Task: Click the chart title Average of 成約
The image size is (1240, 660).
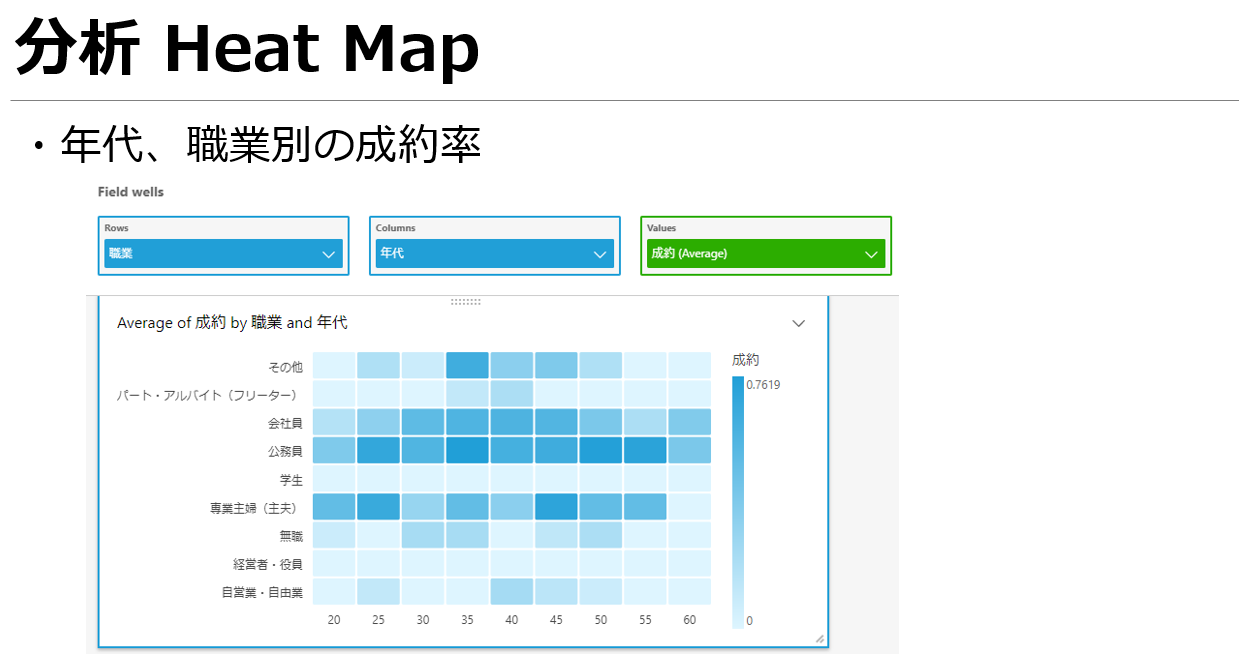Action: tap(232, 323)
